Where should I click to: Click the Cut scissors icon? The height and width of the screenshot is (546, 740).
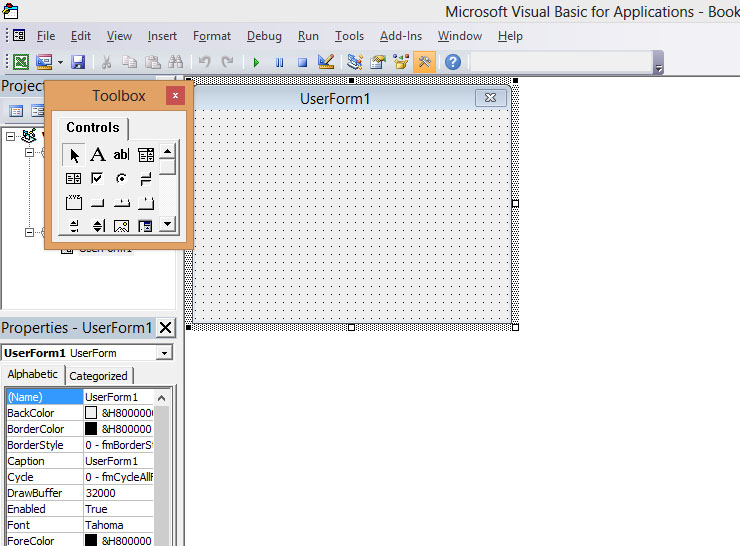pos(106,62)
